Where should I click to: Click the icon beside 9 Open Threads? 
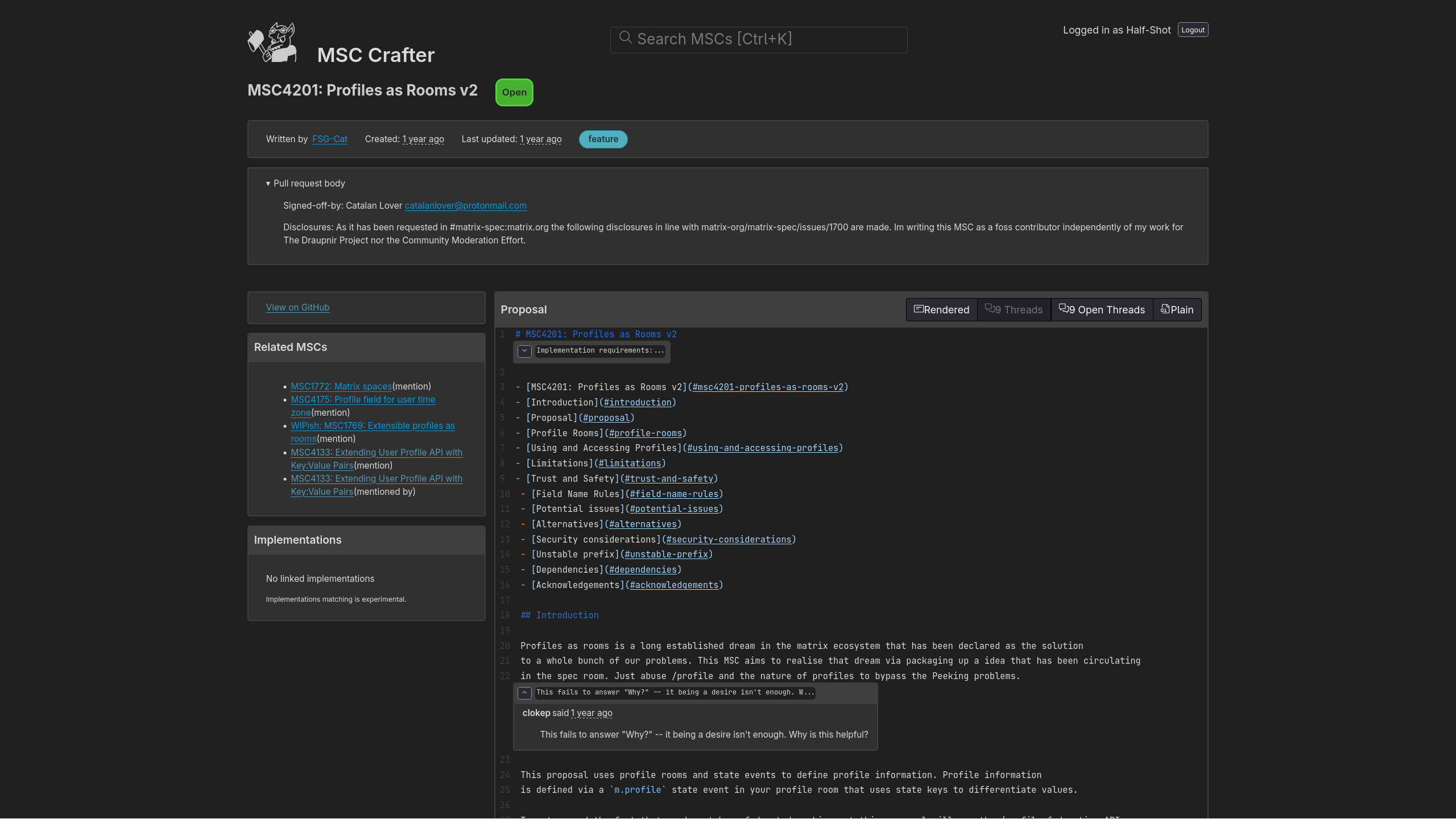pos(1063,309)
